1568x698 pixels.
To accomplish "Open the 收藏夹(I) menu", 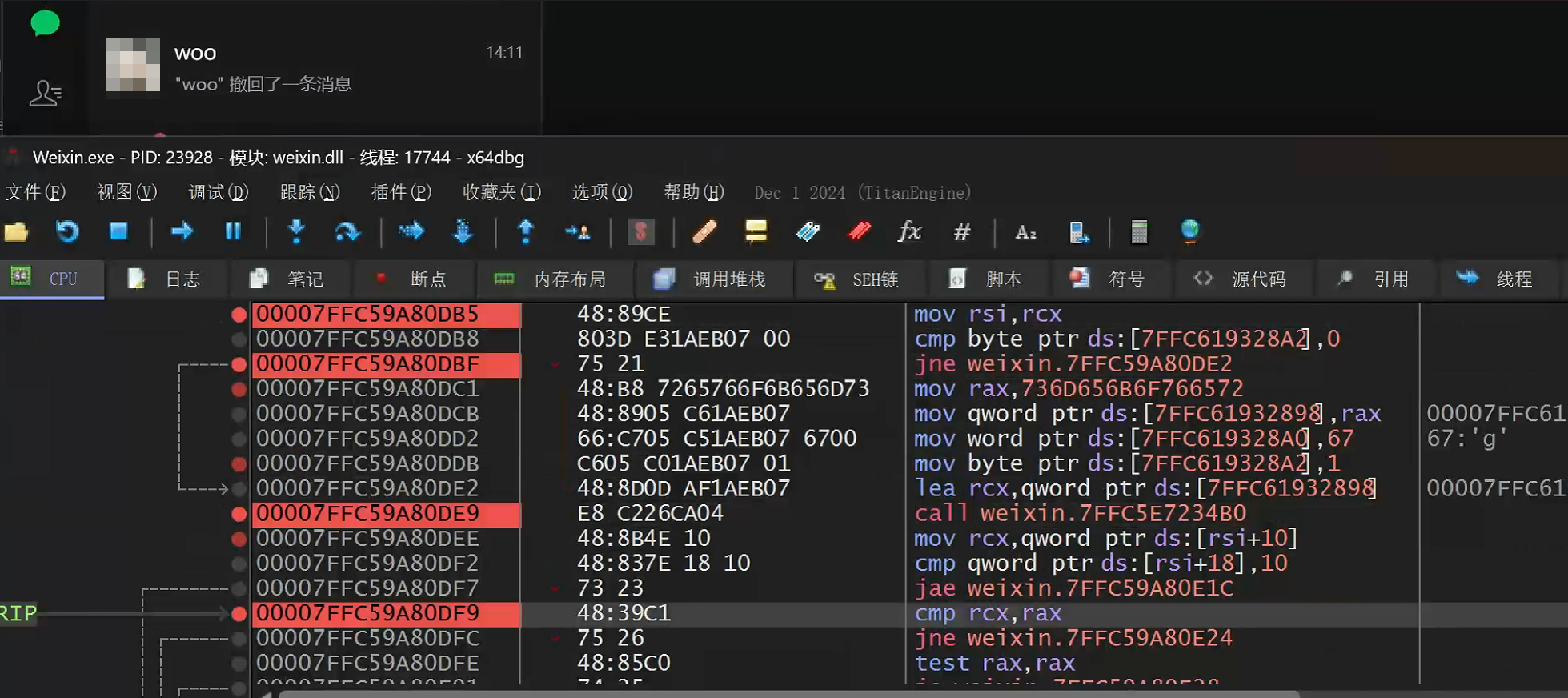I will click(502, 192).
